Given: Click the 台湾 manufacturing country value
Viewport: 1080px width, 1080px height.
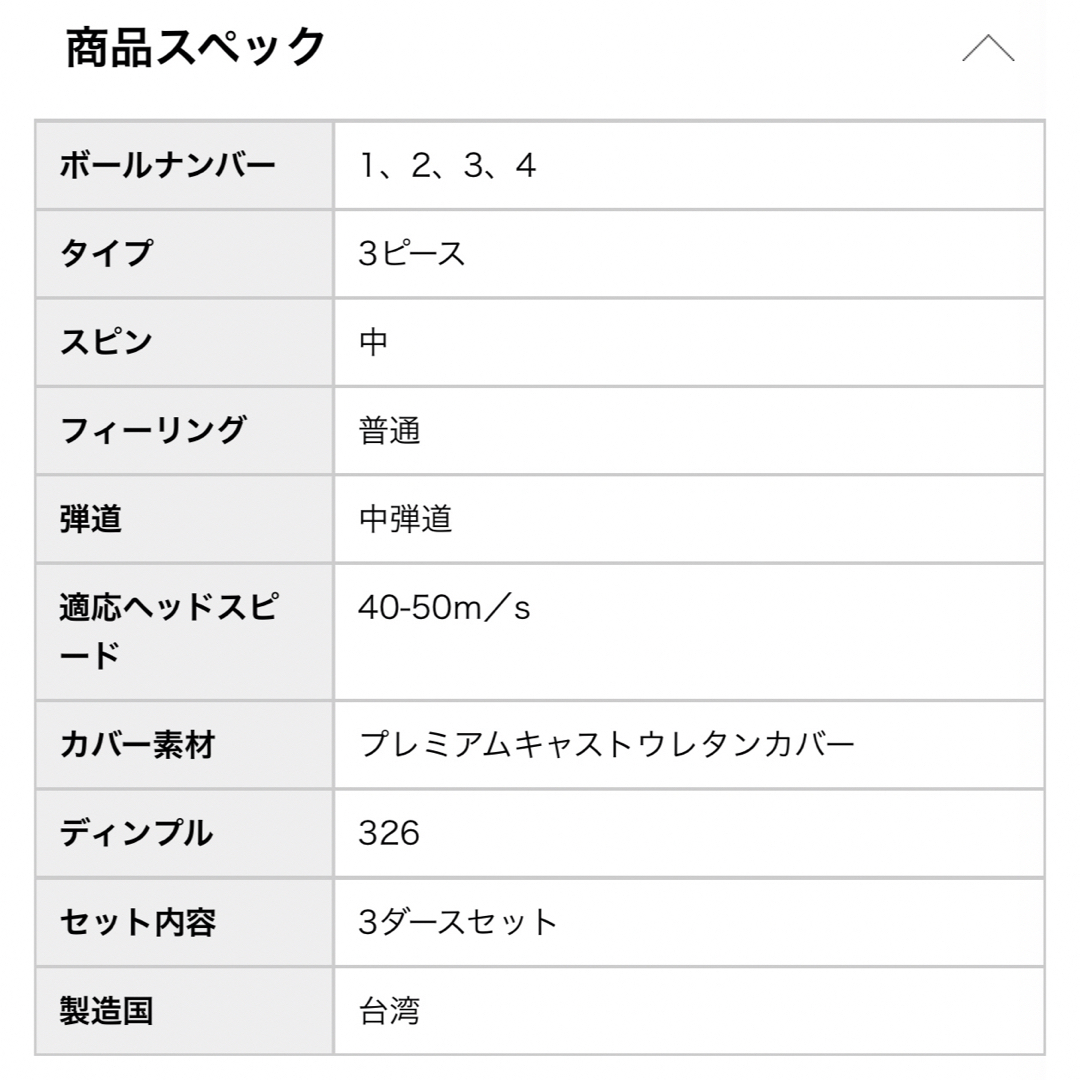Looking at the screenshot, I should point(389,1011).
